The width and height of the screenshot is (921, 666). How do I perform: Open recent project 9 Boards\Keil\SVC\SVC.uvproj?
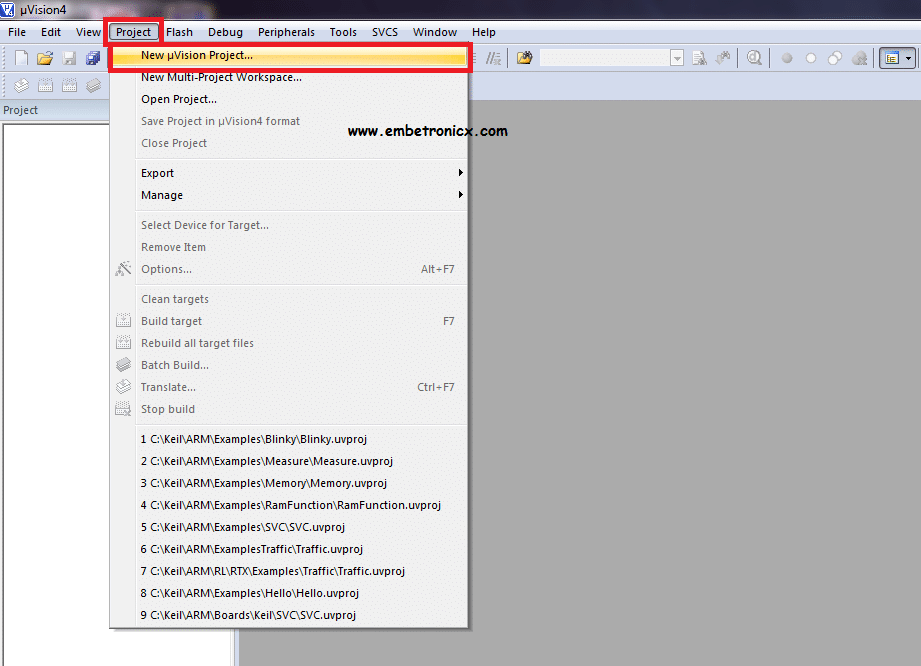click(290, 615)
